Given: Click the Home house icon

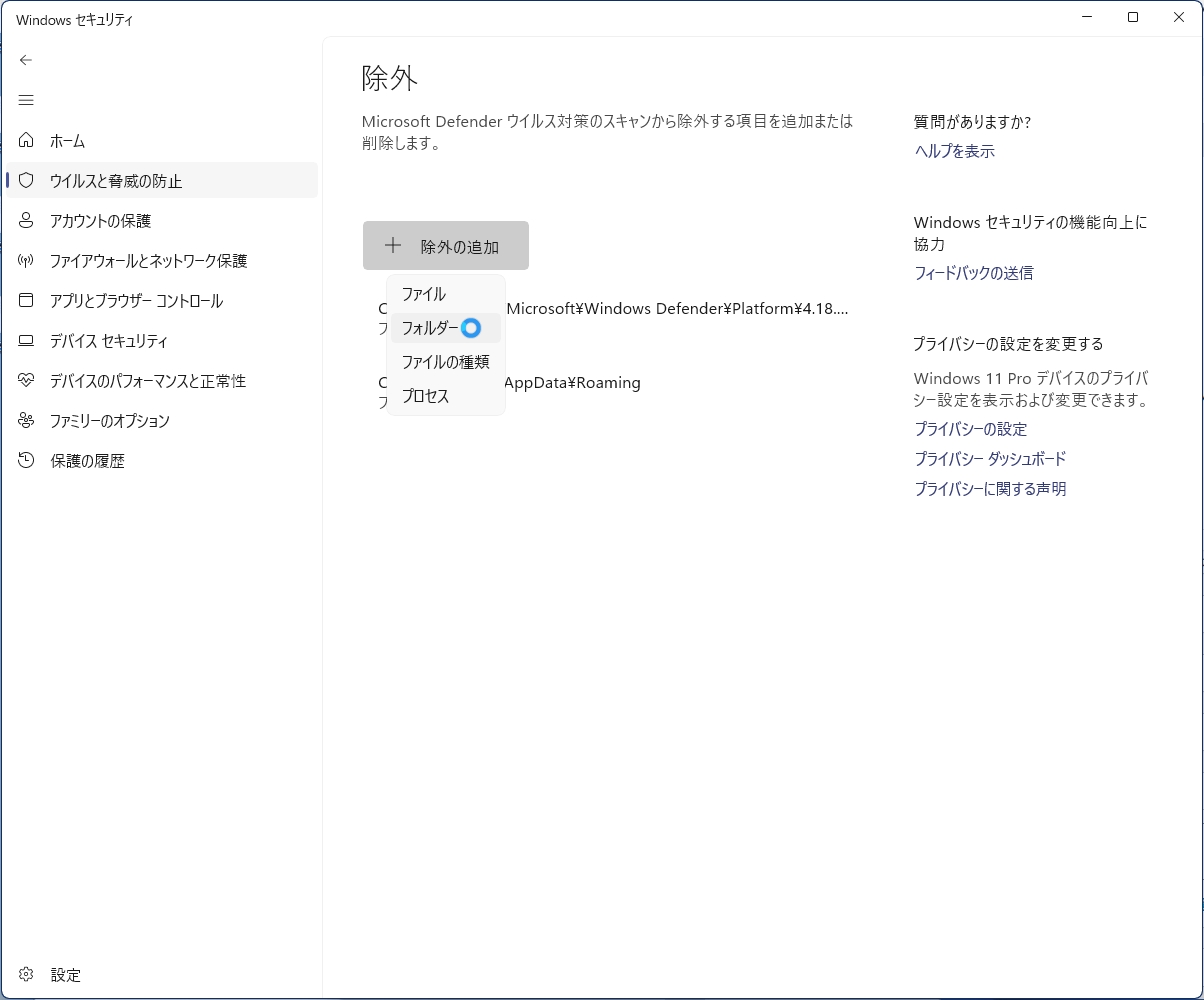Looking at the screenshot, I should [x=27, y=141].
